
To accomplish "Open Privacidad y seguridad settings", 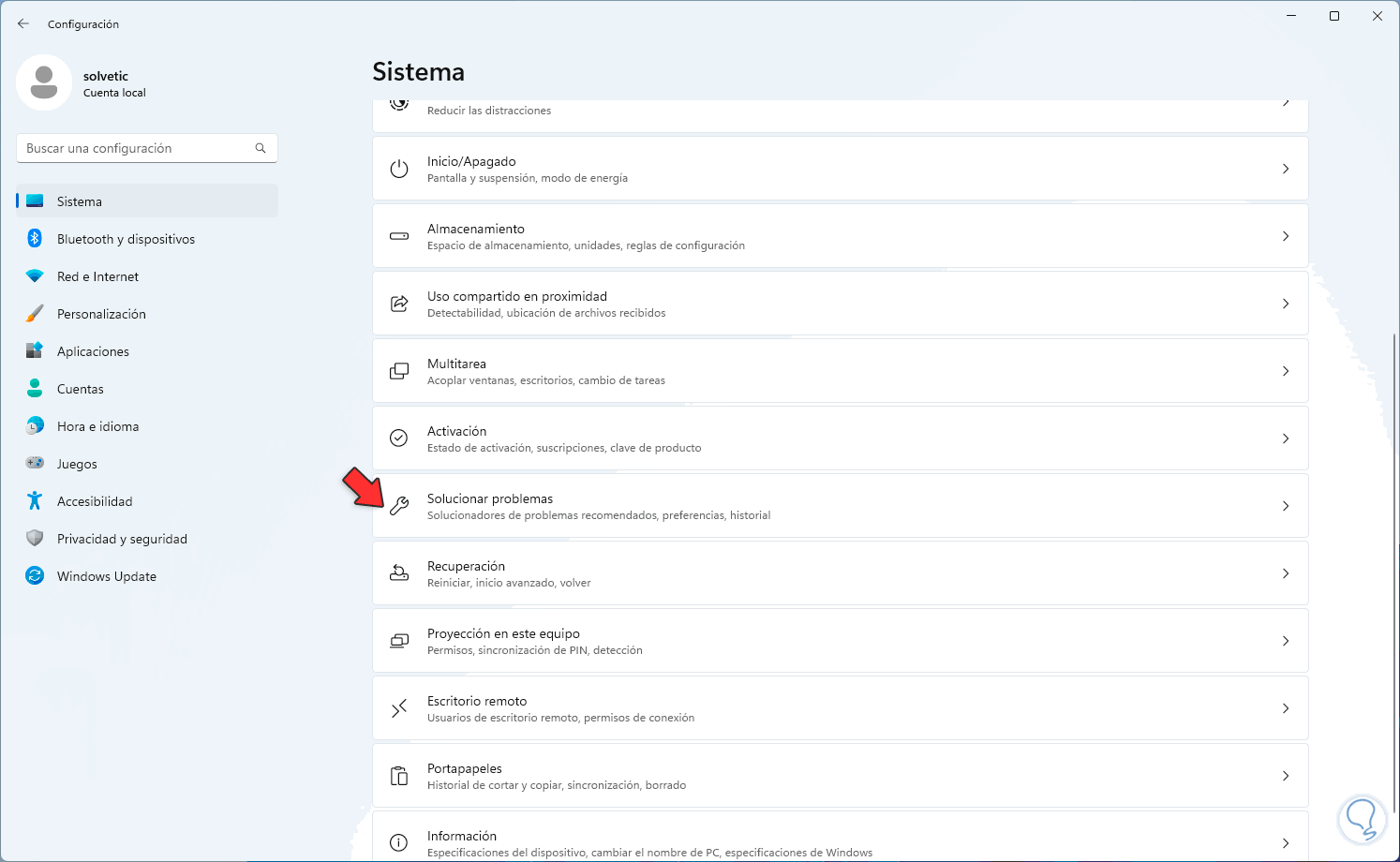I will [x=122, y=539].
